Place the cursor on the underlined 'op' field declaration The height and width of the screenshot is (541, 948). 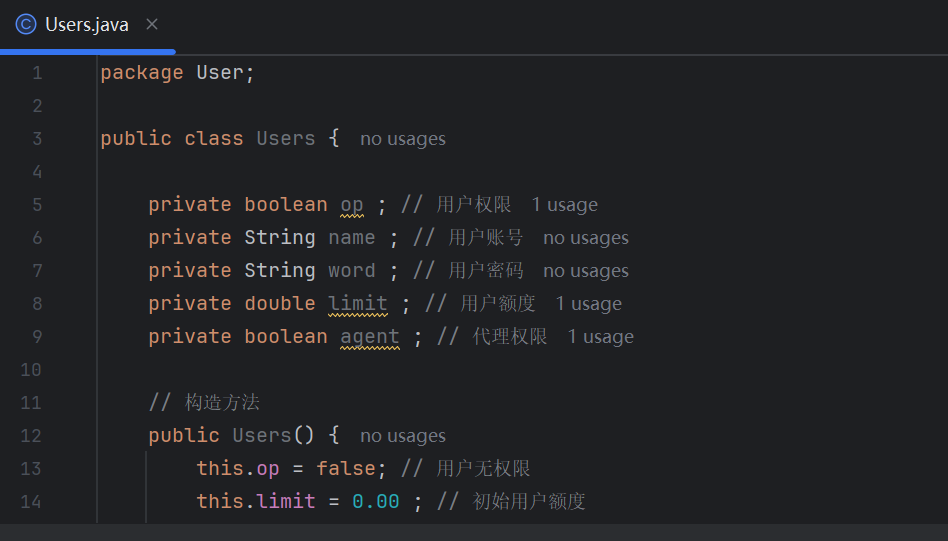(352, 205)
